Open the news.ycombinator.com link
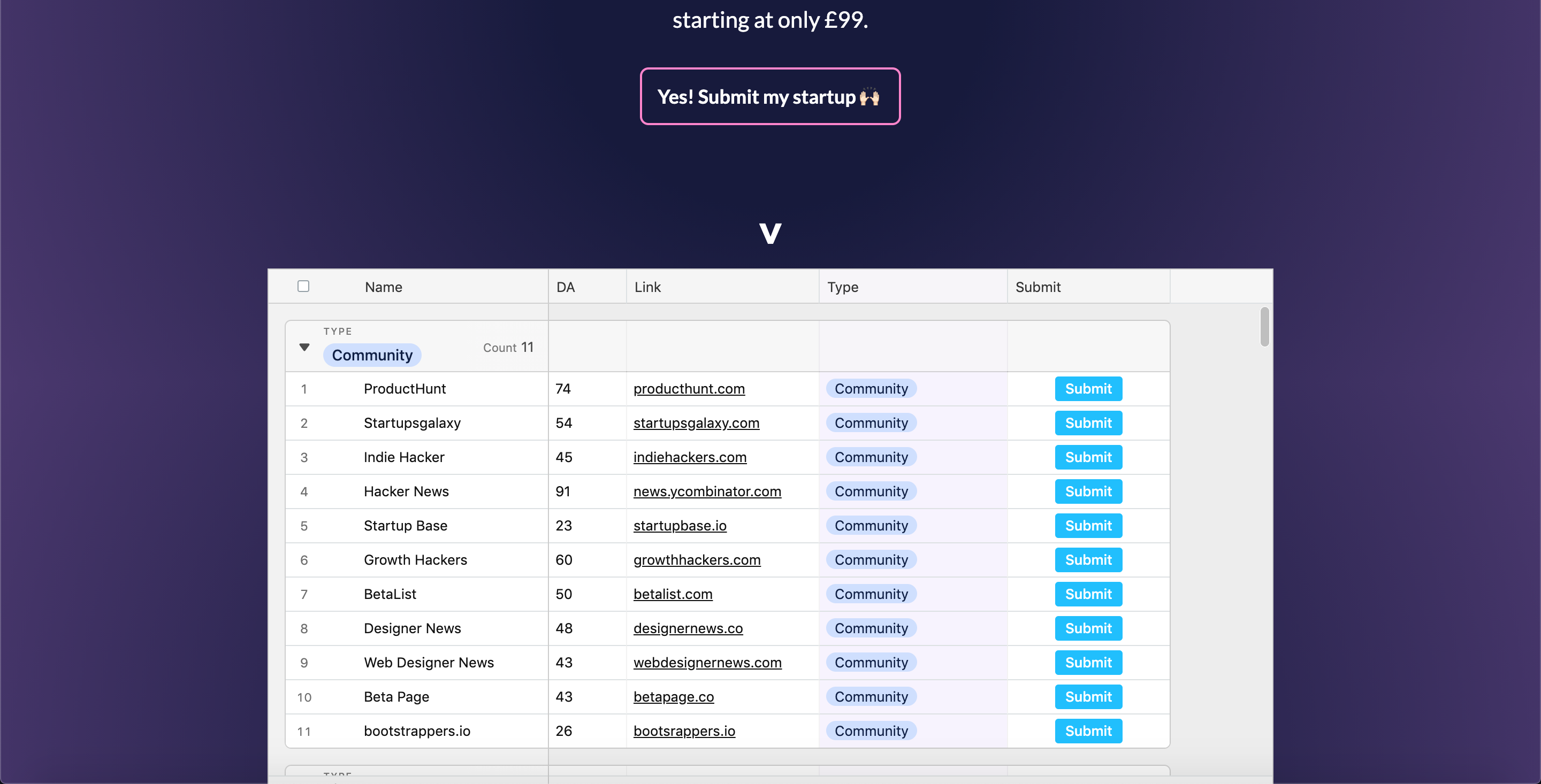Image resolution: width=1541 pixels, height=784 pixels. pos(707,491)
